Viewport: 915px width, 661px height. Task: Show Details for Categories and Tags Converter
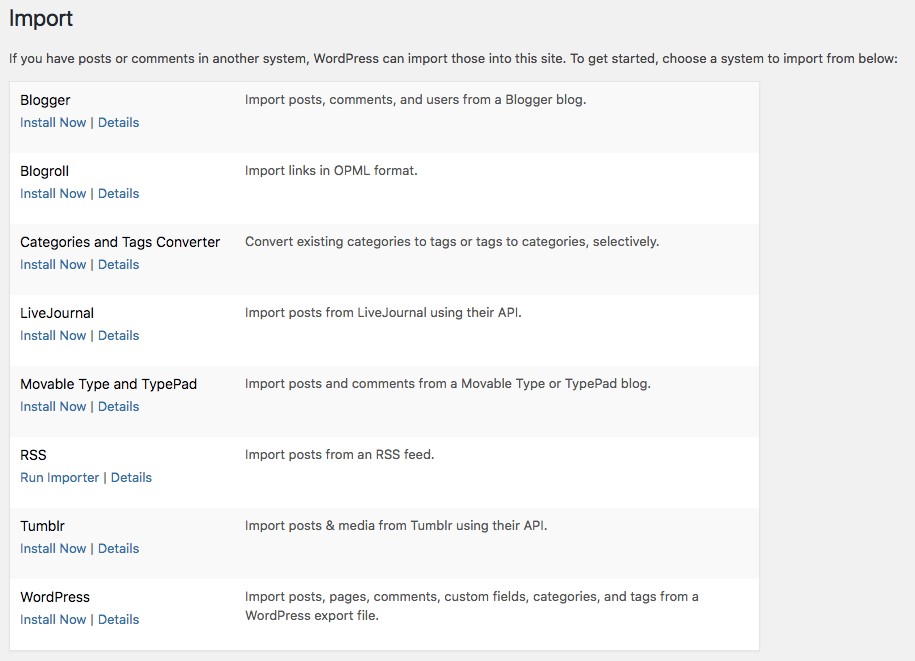[x=118, y=265]
